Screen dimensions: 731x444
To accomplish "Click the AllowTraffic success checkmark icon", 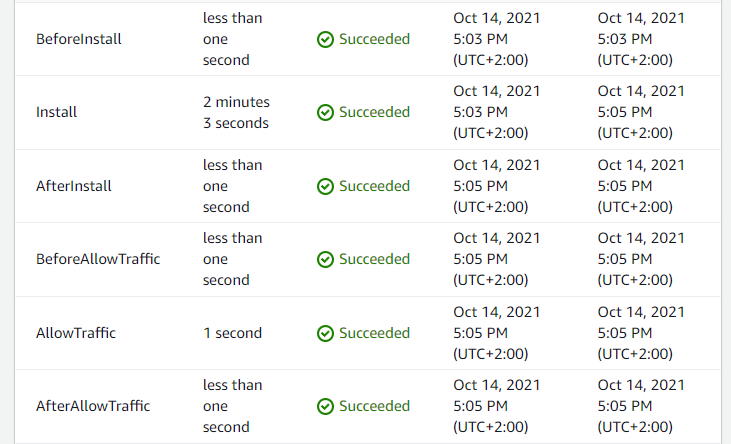I will click(325, 333).
